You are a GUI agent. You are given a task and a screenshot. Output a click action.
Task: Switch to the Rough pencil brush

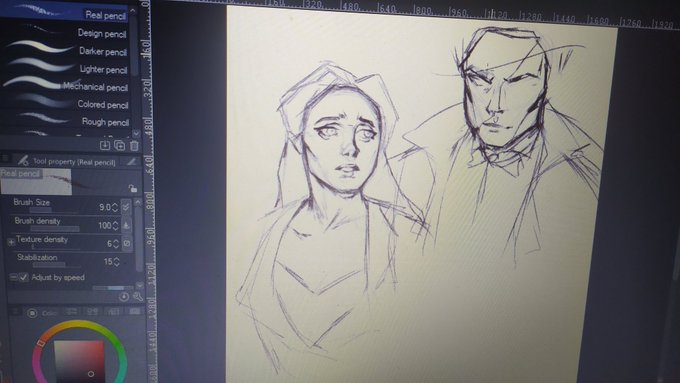pos(64,121)
